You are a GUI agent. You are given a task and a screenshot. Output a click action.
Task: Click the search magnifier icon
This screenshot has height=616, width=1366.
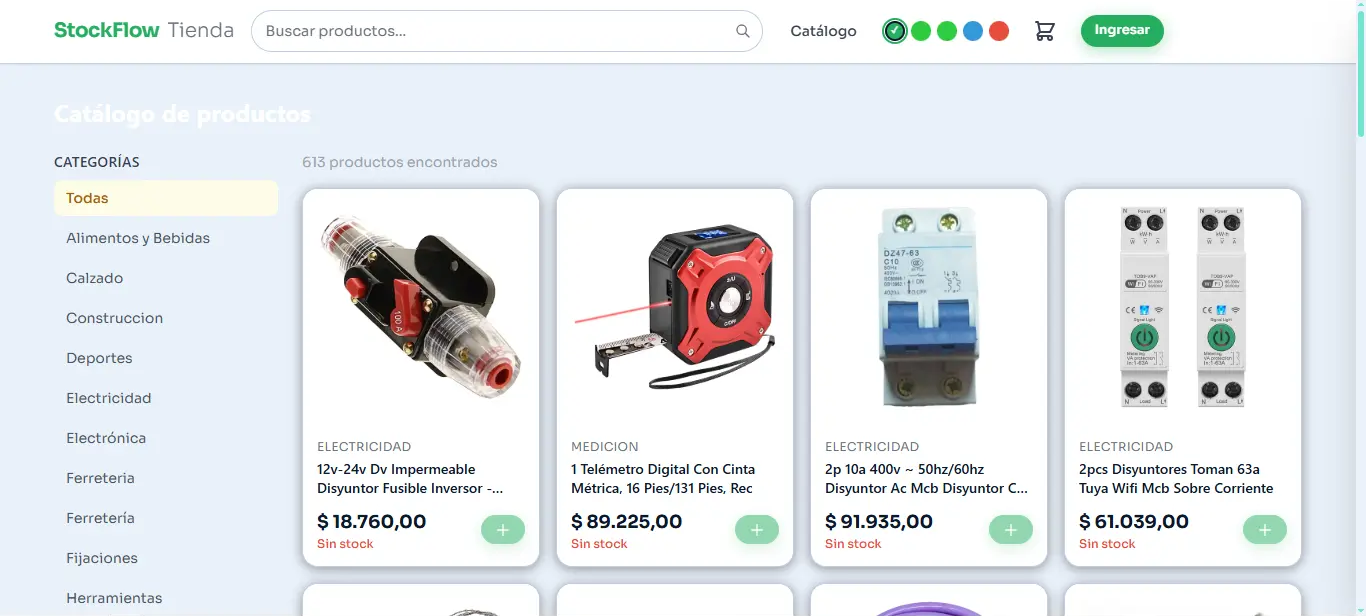point(743,31)
